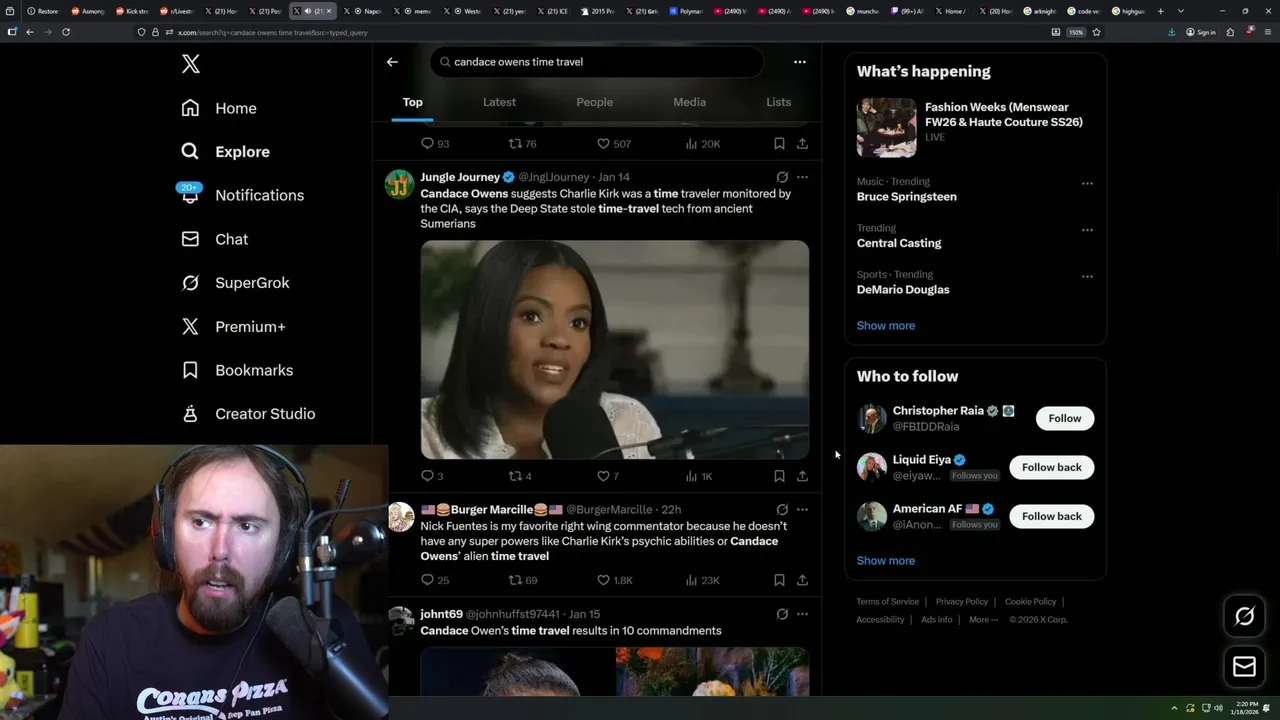Image resolution: width=1280 pixels, height=720 pixels.
Task: Switch to the Media tab
Action: 689,102
